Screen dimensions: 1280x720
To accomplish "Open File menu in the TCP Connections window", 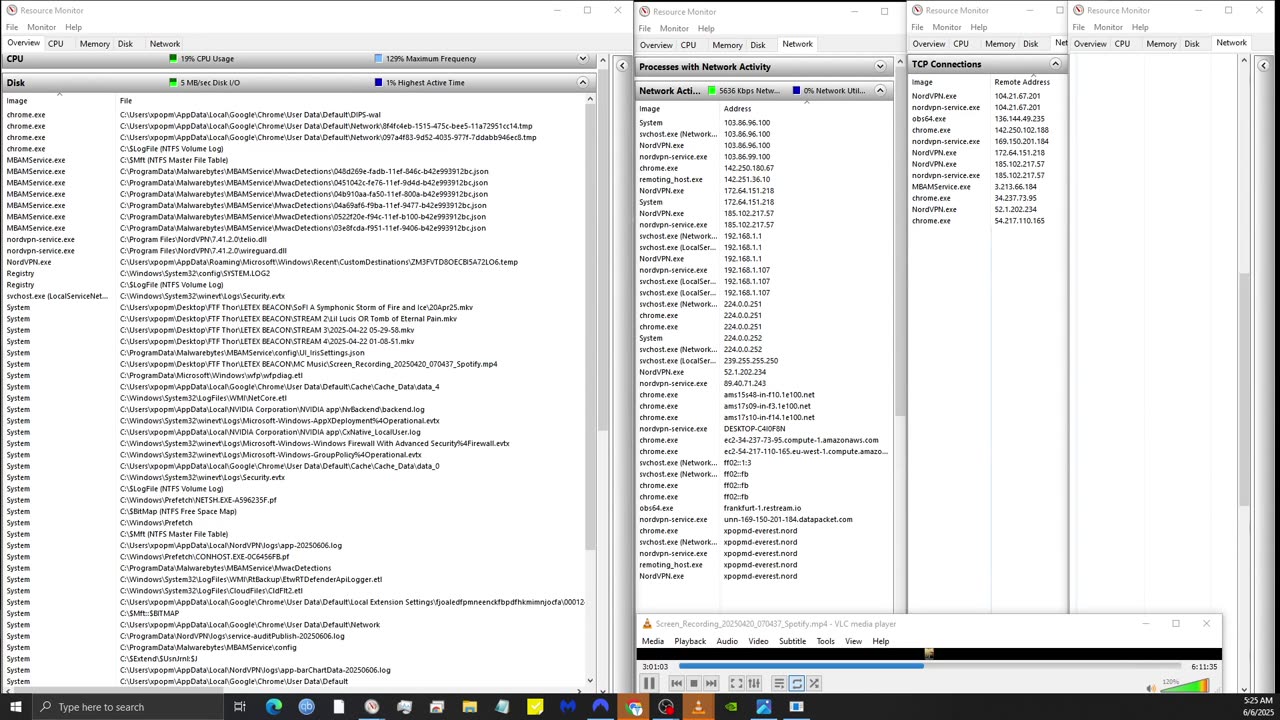I will click(x=917, y=27).
